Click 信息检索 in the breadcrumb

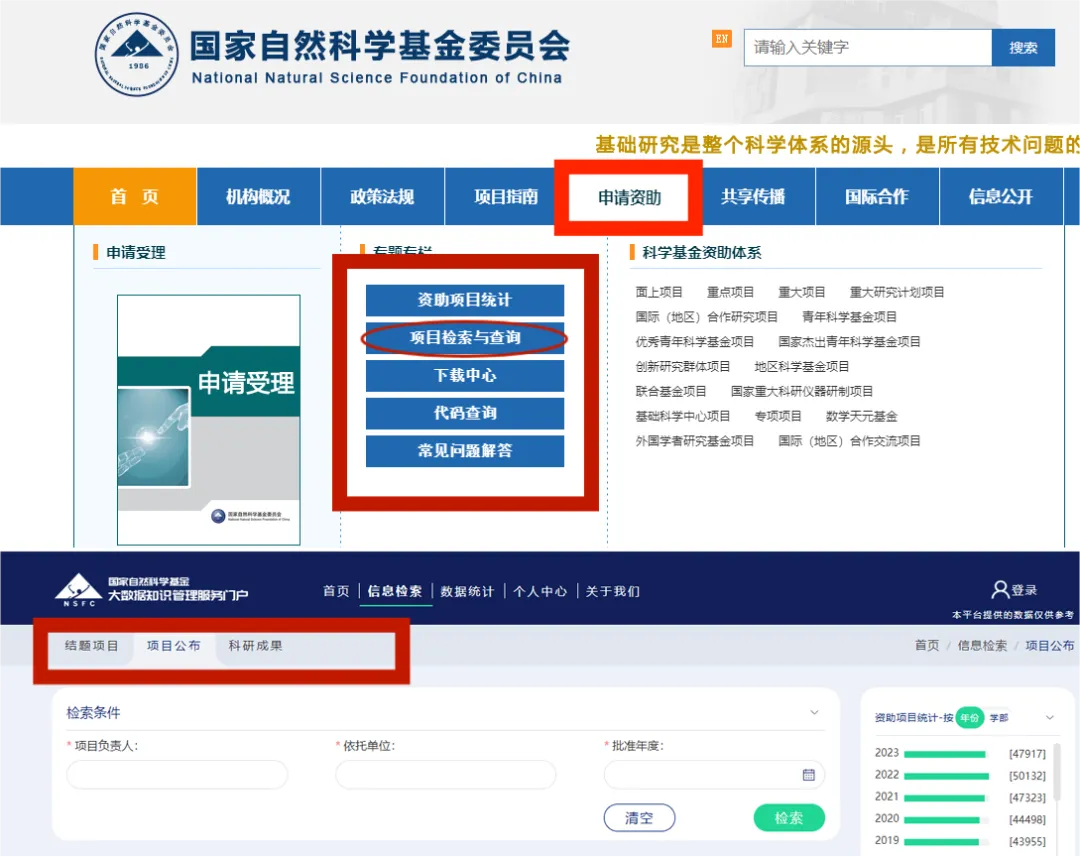(x=982, y=646)
